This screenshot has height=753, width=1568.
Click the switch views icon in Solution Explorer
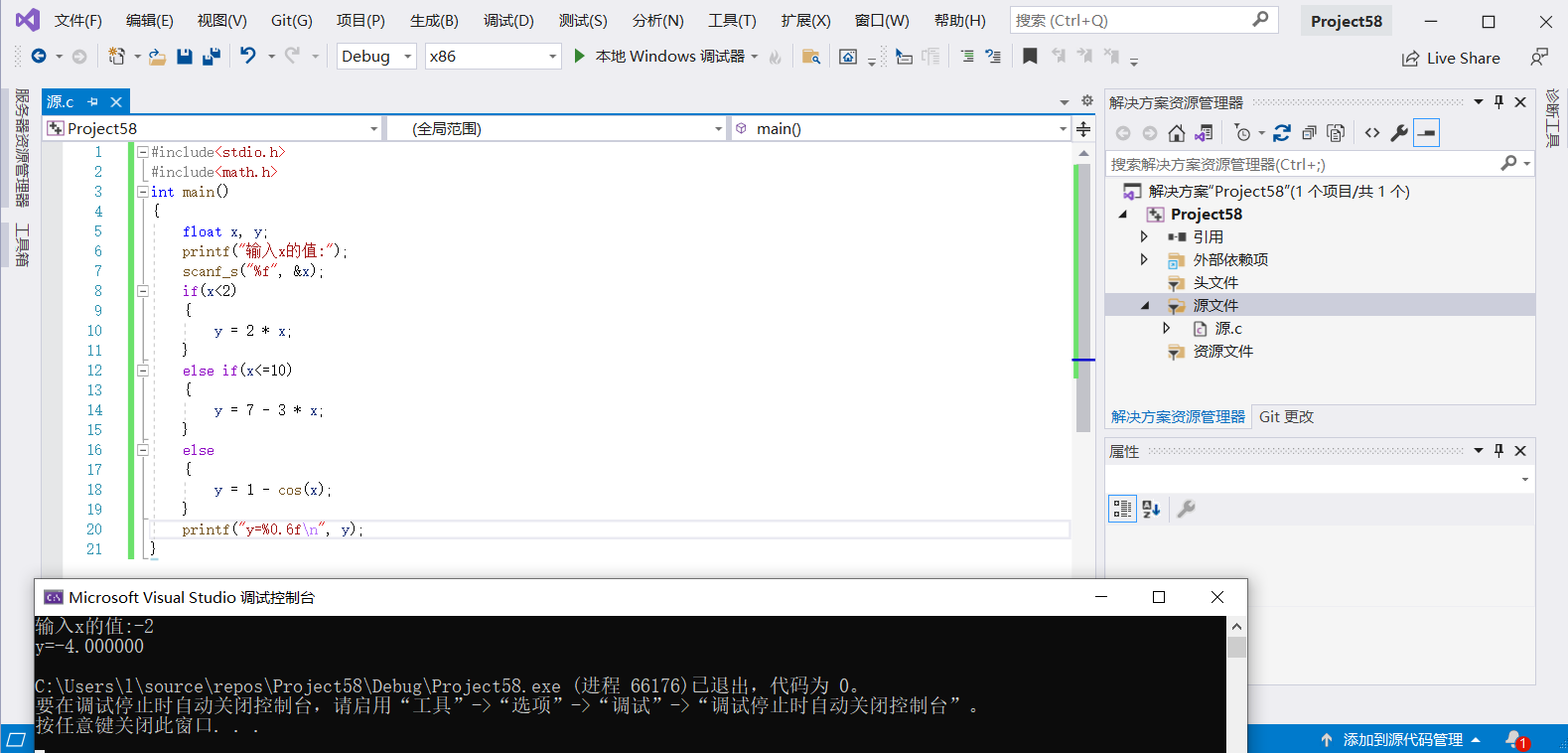pos(1204,132)
